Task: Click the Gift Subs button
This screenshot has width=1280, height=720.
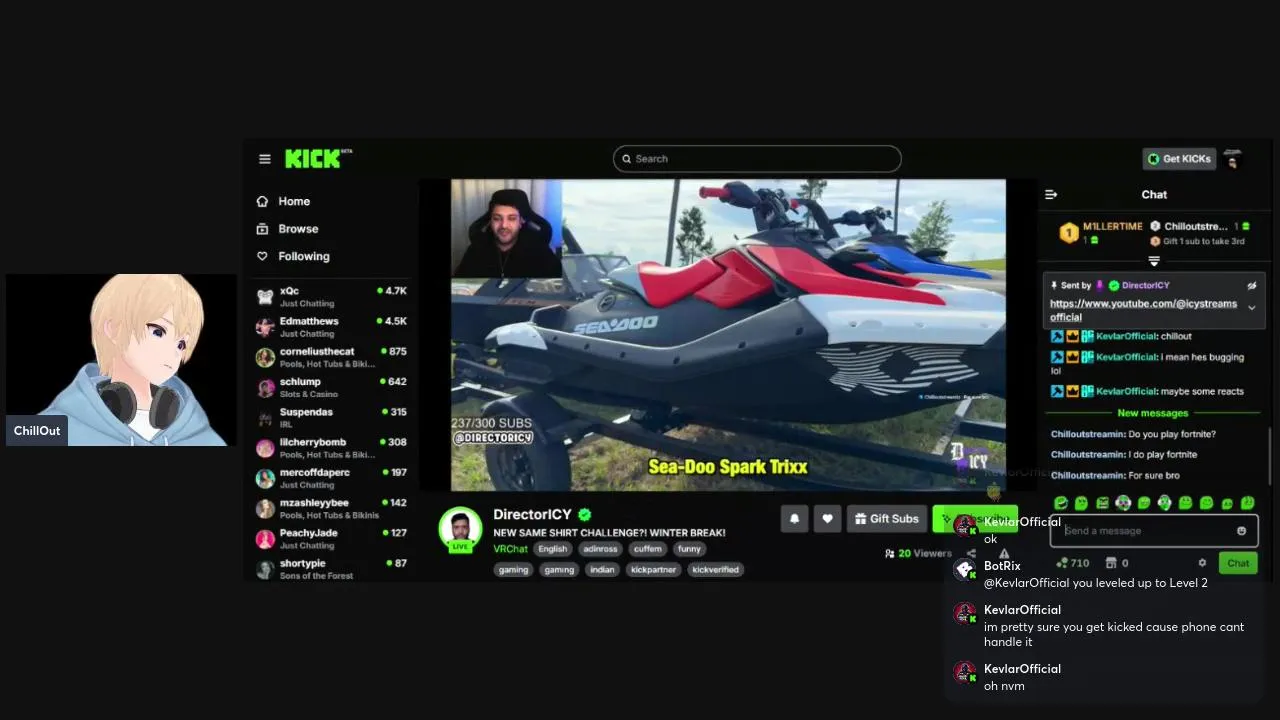Action: point(886,518)
